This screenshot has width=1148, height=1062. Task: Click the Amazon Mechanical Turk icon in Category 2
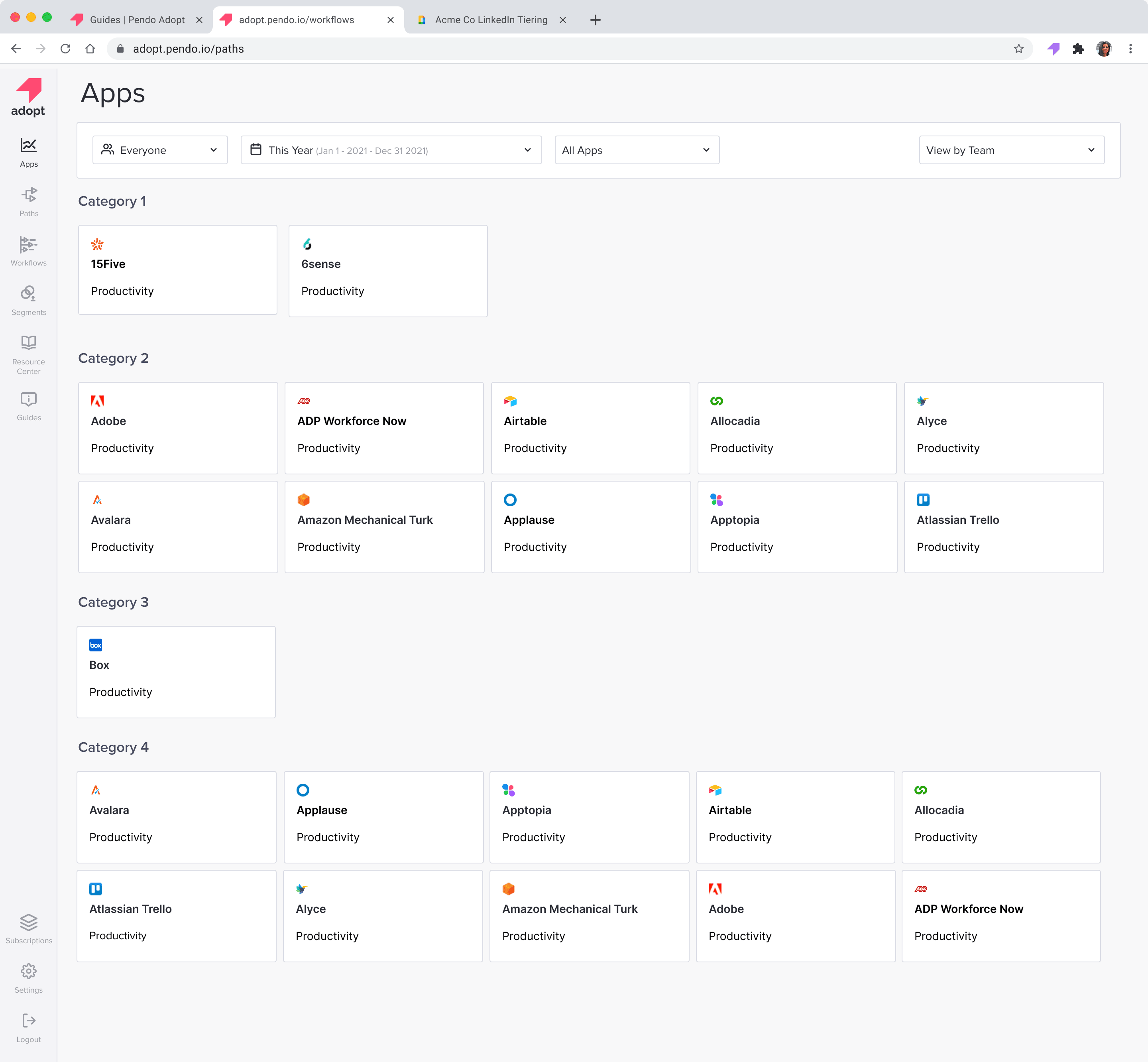[x=304, y=500]
